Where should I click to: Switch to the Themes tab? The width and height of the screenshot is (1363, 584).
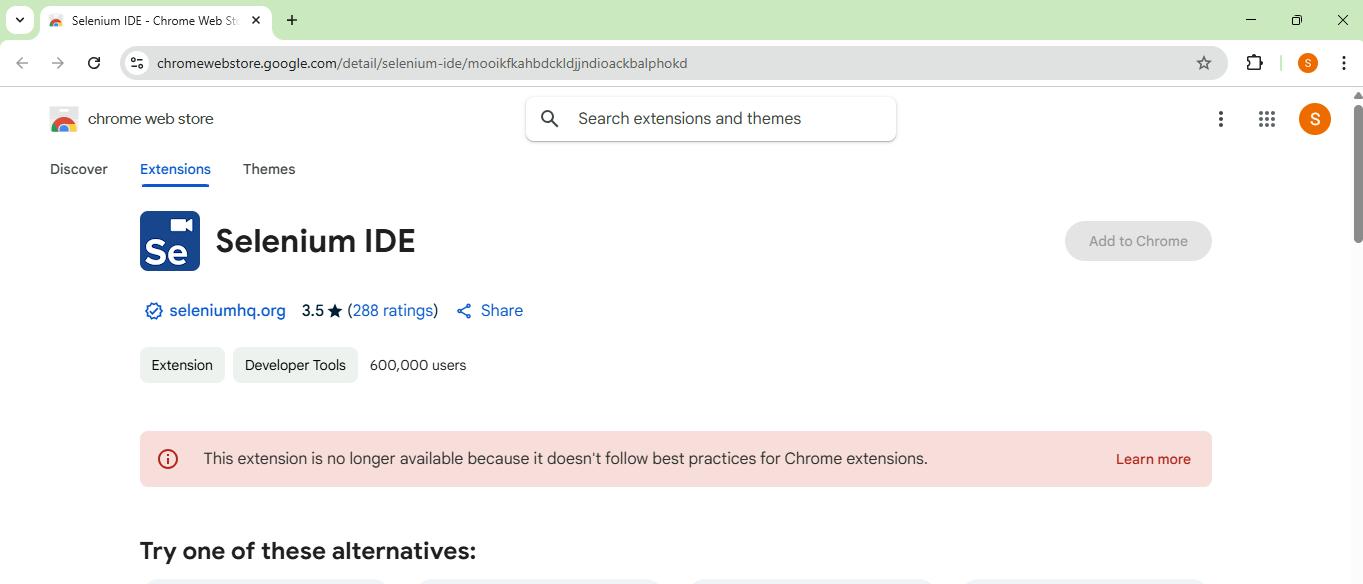point(269,169)
